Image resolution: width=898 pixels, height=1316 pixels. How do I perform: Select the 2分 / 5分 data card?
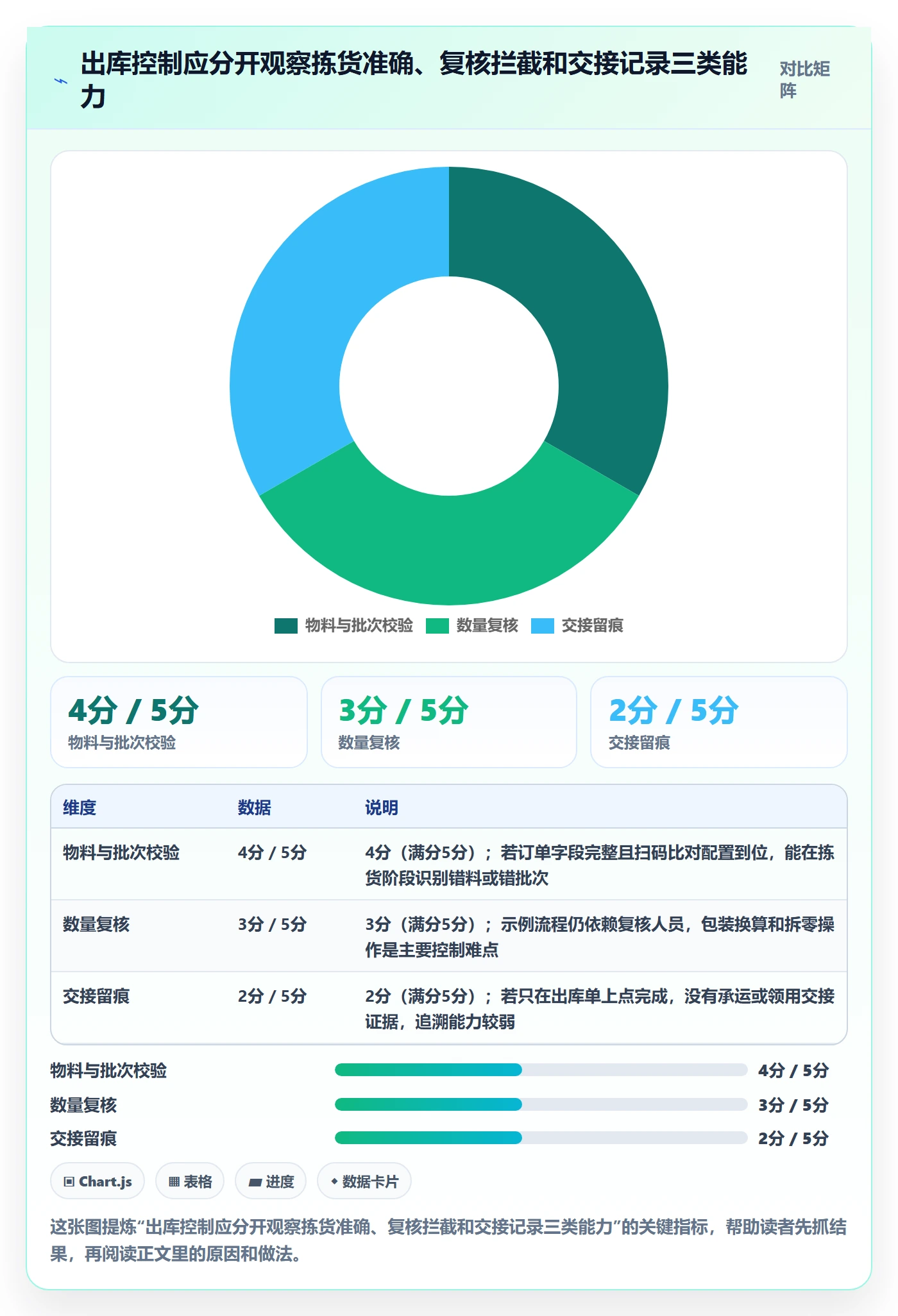[x=719, y=722]
